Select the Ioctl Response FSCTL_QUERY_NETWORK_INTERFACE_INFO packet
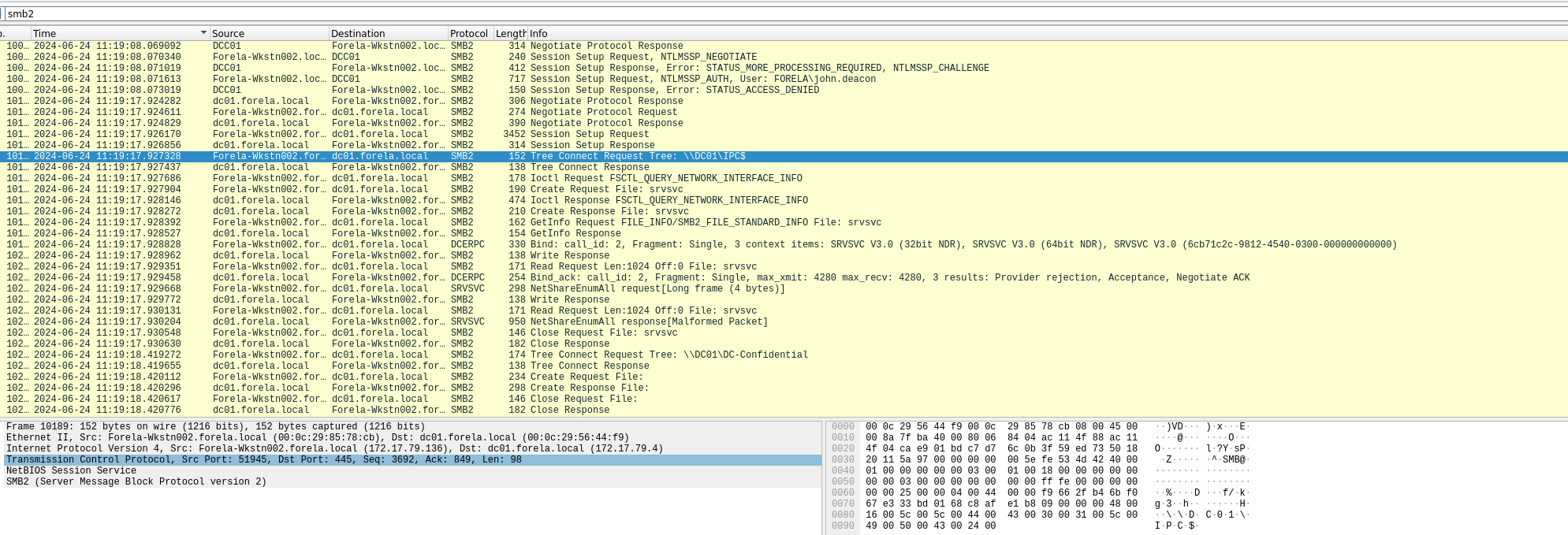Image resolution: width=1568 pixels, height=535 pixels. [784, 200]
